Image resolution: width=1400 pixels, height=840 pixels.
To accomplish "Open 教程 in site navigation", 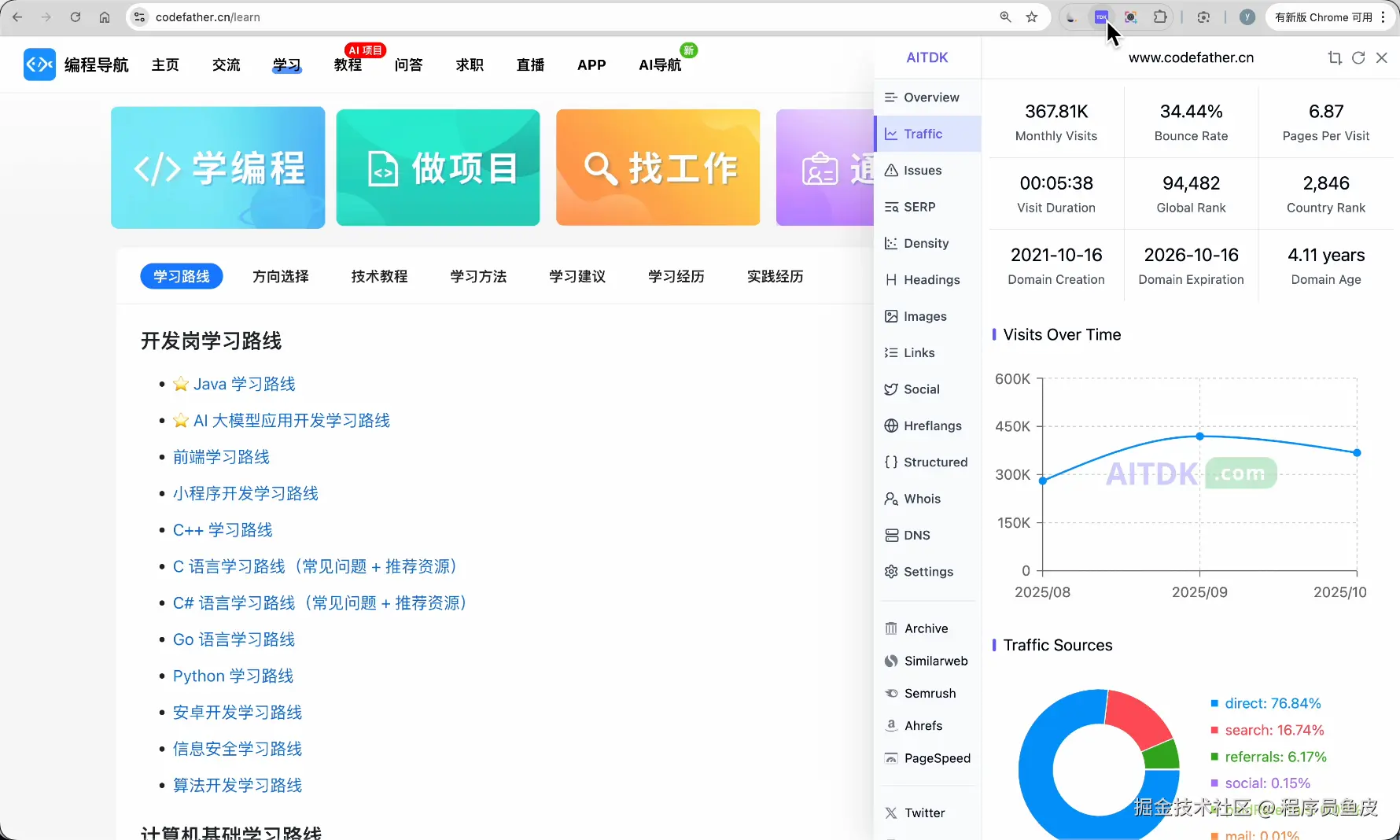I will (x=348, y=64).
